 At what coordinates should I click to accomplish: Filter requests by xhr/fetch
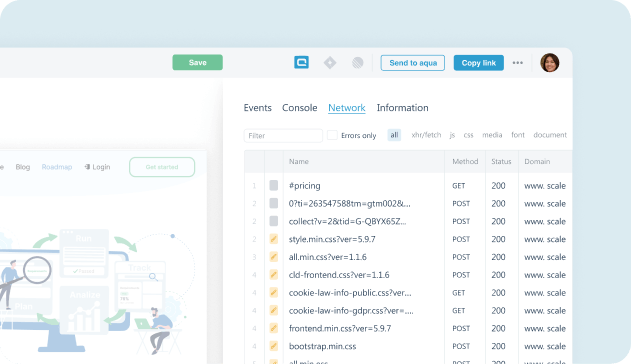coord(426,135)
